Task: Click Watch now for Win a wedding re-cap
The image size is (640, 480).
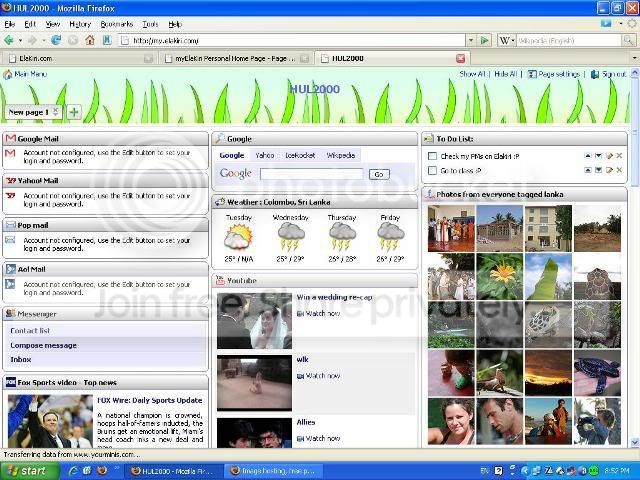Action: (x=318, y=313)
